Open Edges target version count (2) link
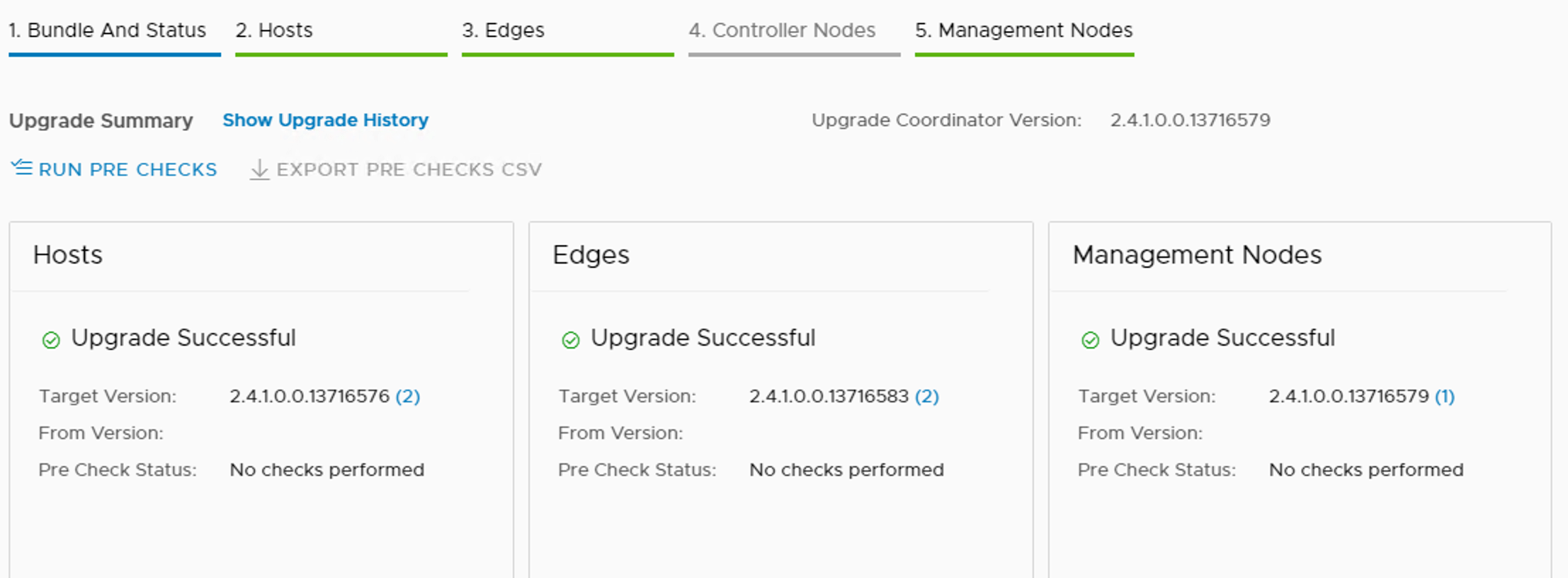 tap(927, 397)
